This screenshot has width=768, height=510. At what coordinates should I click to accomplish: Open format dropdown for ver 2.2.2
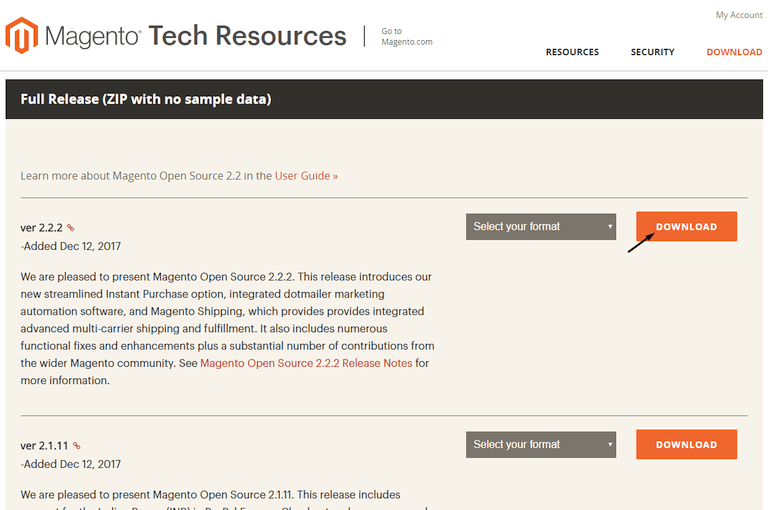click(x=541, y=226)
